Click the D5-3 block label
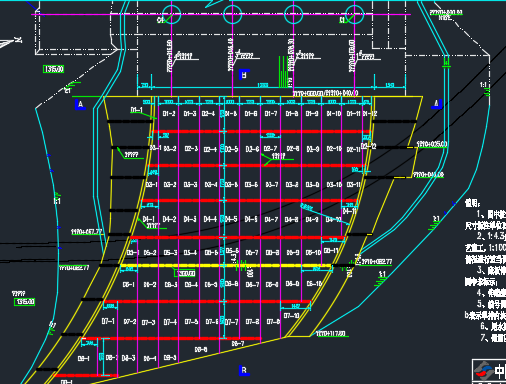The width and height of the screenshot is (506, 384). [170, 253]
